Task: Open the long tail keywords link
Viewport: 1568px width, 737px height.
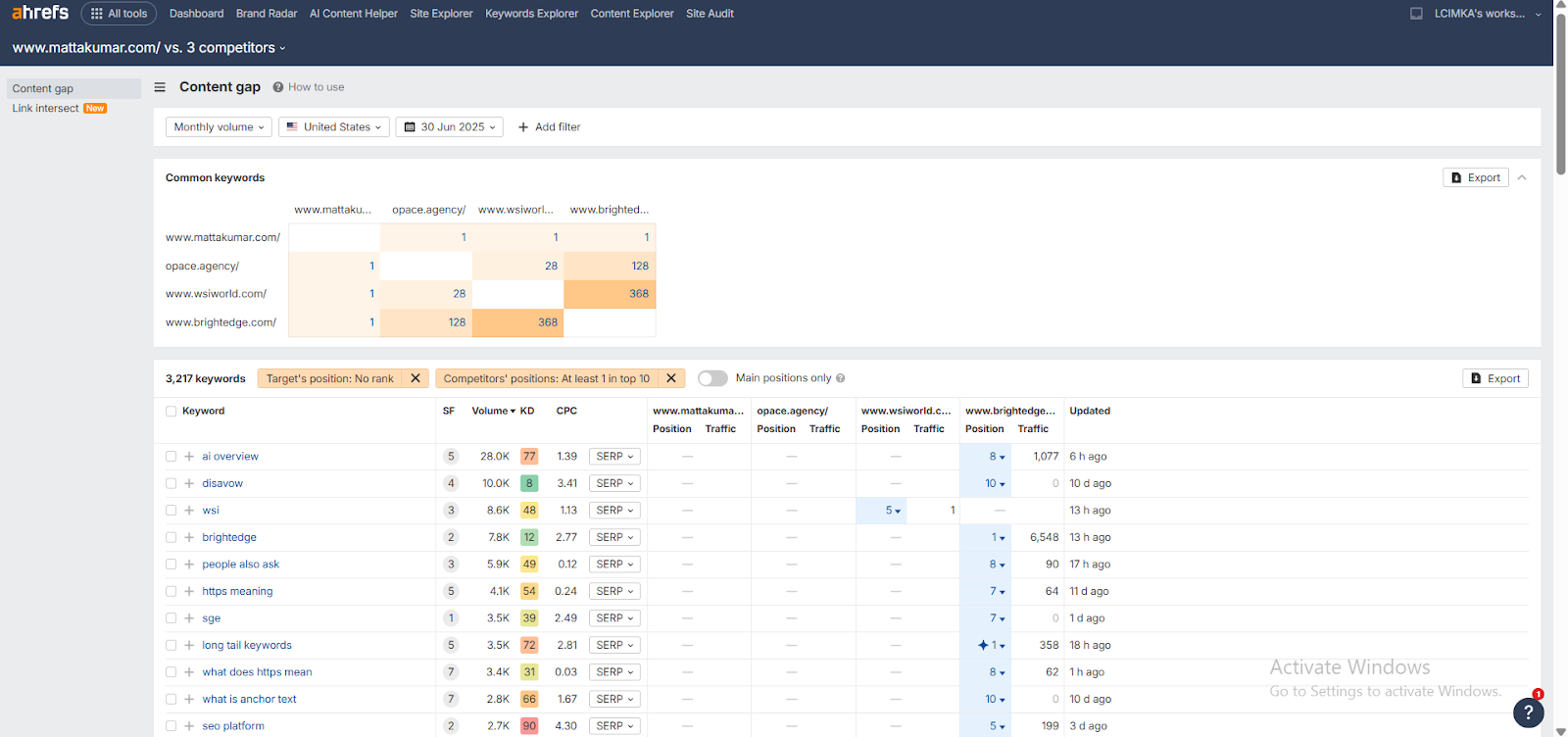Action: click(x=247, y=645)
